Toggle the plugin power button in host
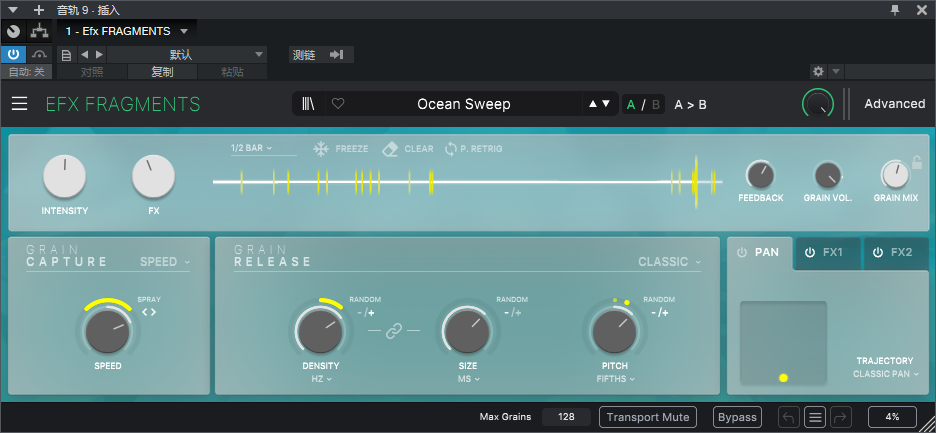This screenshot has width=936, height=433. [x=13, y=54]
